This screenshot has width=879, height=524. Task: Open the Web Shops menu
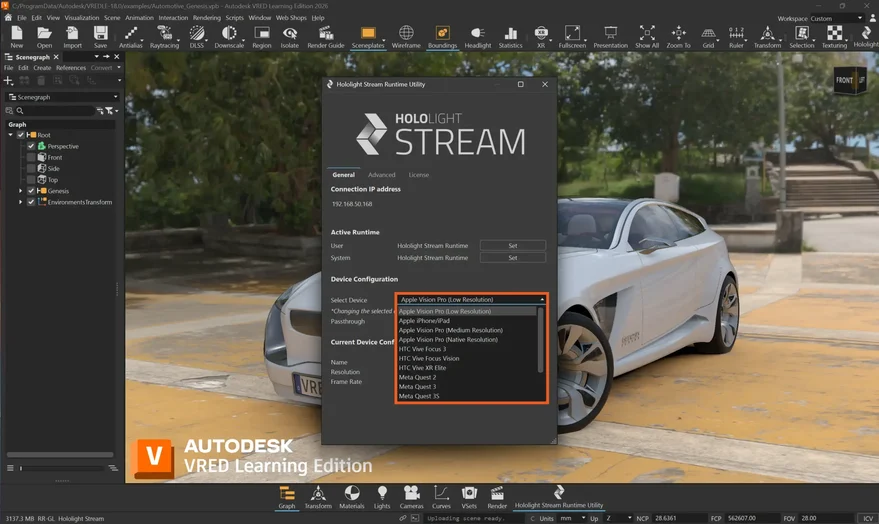point(291,18)
